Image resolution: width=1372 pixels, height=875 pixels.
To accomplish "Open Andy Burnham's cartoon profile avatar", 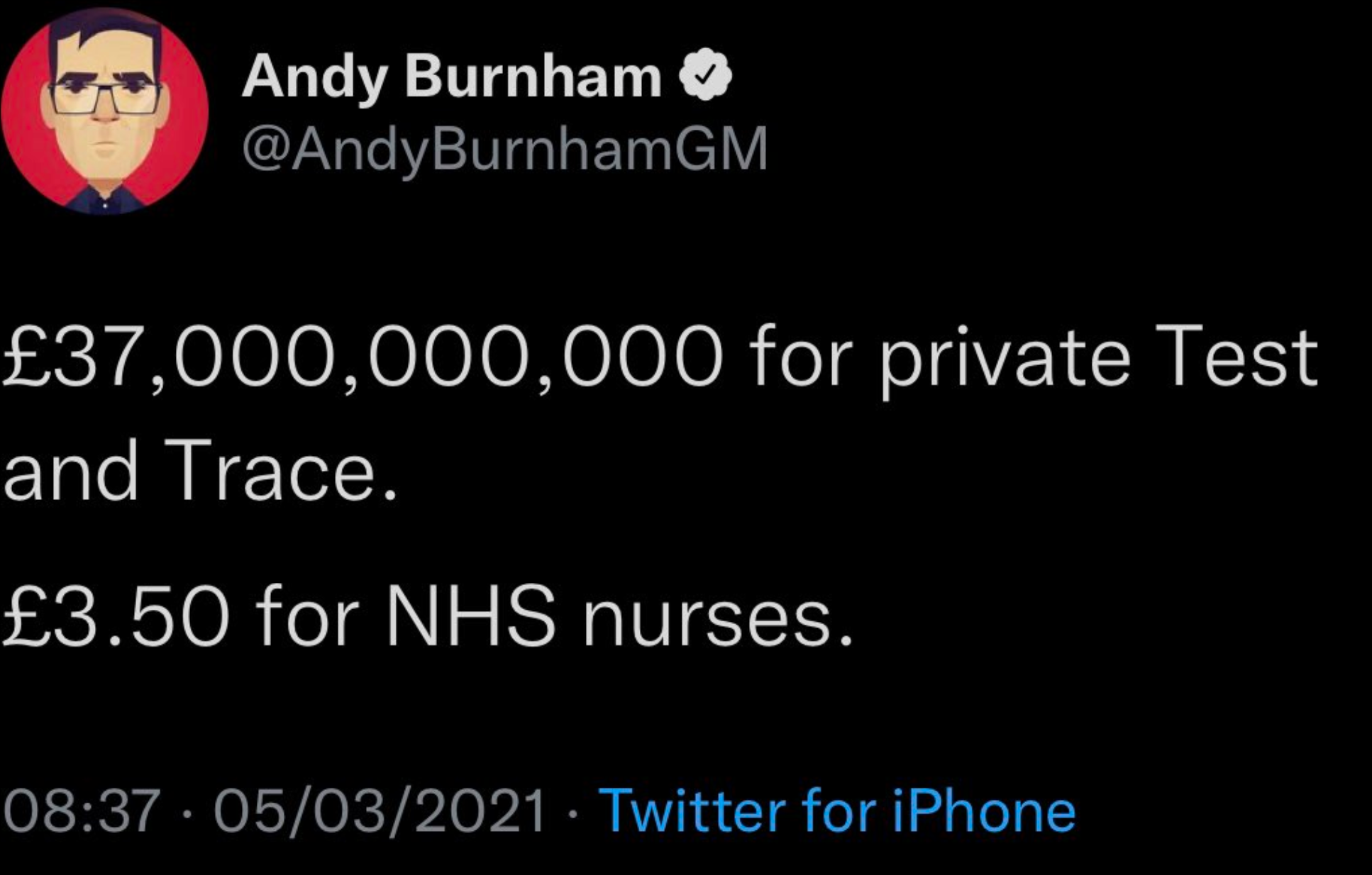I will pos(104,111).
